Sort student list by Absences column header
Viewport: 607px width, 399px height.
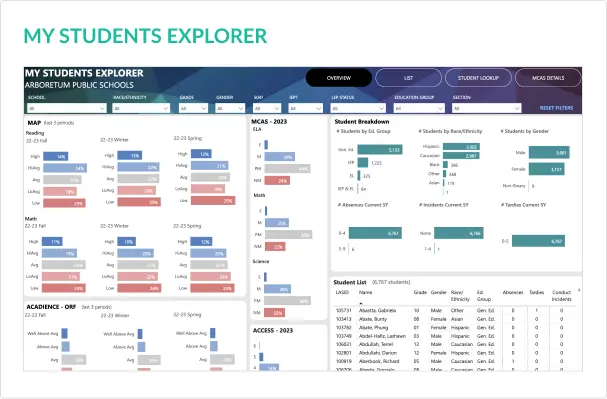coord(513,292)
